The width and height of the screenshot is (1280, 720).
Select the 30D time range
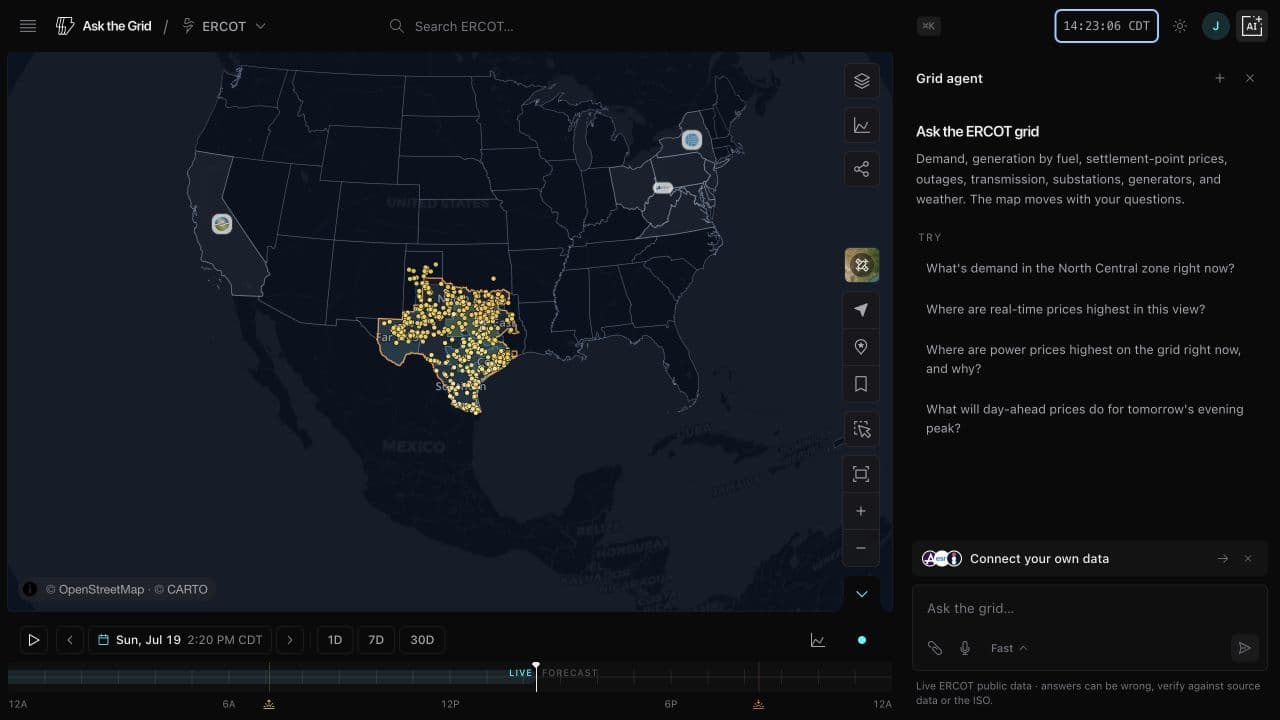coord(422,640)
